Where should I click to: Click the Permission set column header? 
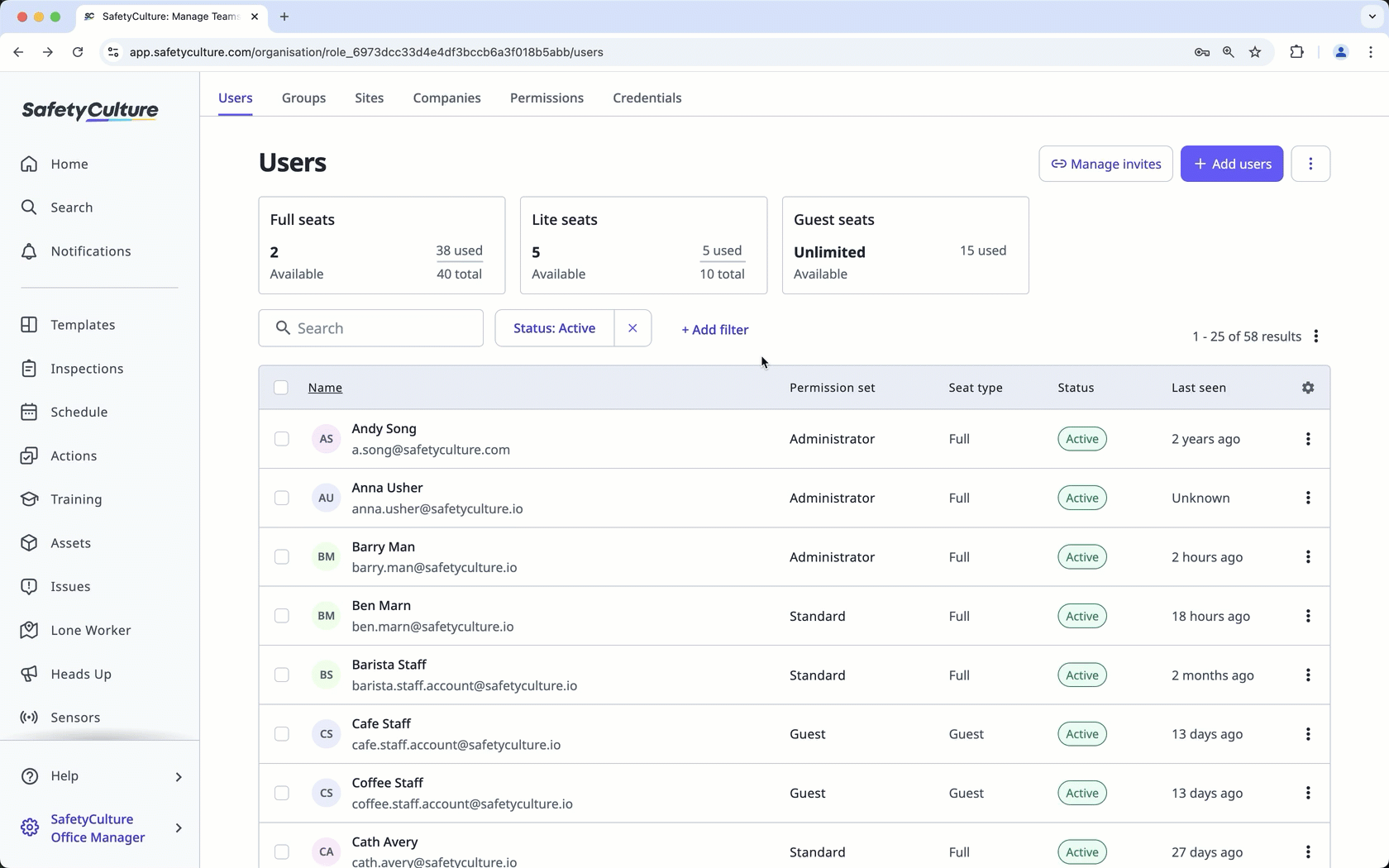(x=832, y=388)
